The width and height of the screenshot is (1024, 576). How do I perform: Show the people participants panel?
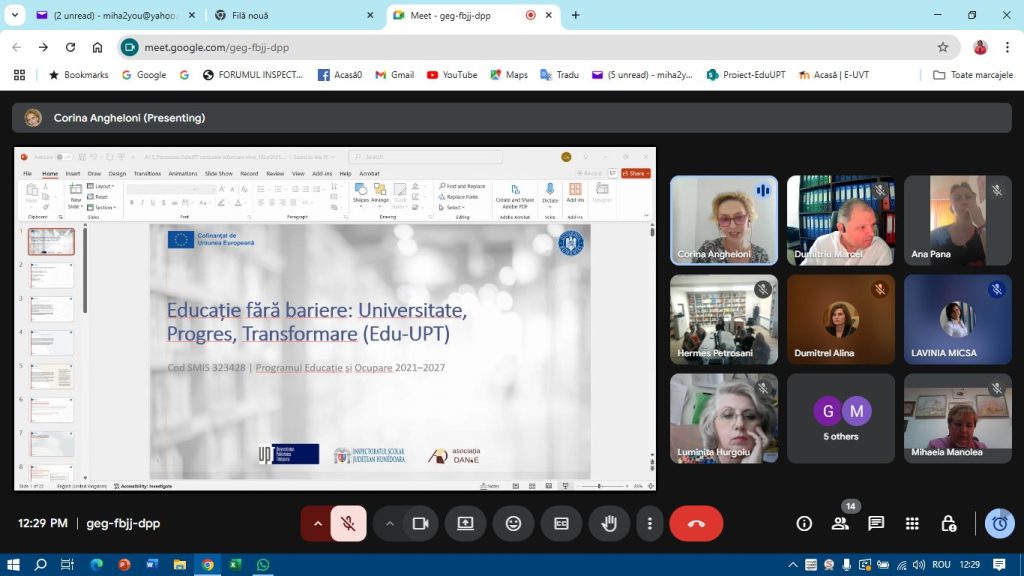(x=840, y=523)
